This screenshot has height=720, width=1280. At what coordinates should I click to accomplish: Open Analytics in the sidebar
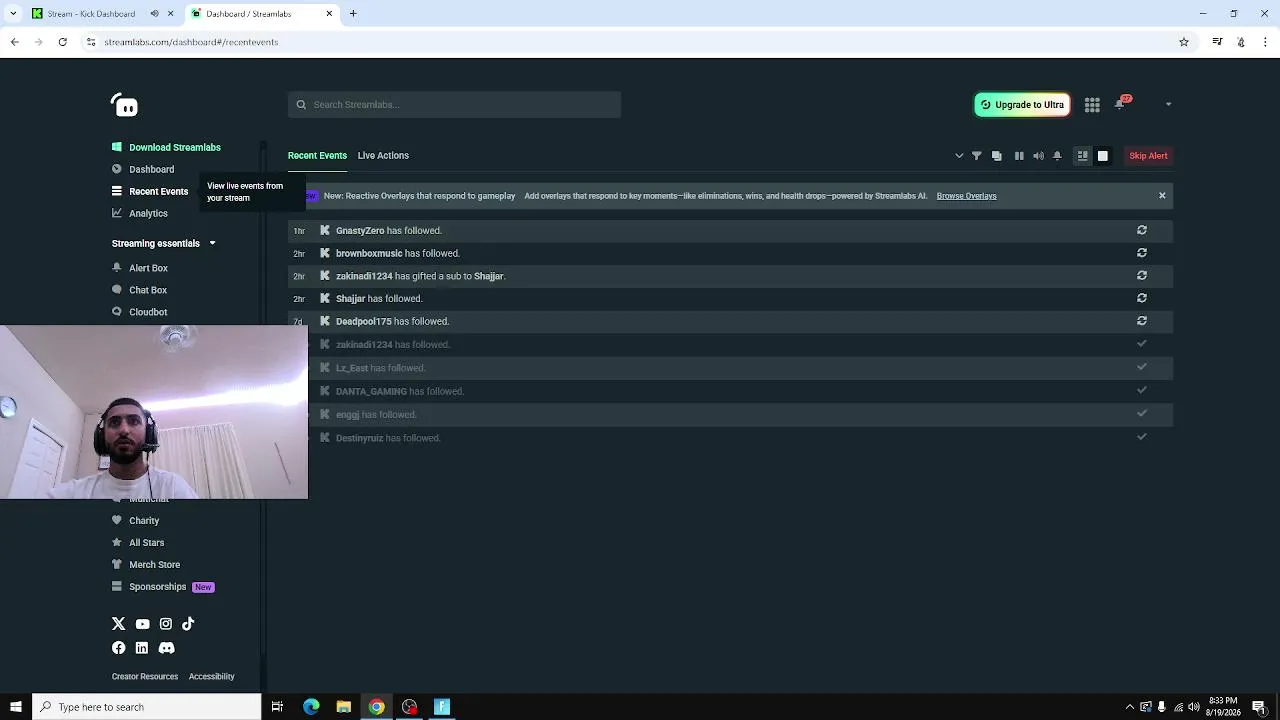pyautogui.click(x=140, y=213)
